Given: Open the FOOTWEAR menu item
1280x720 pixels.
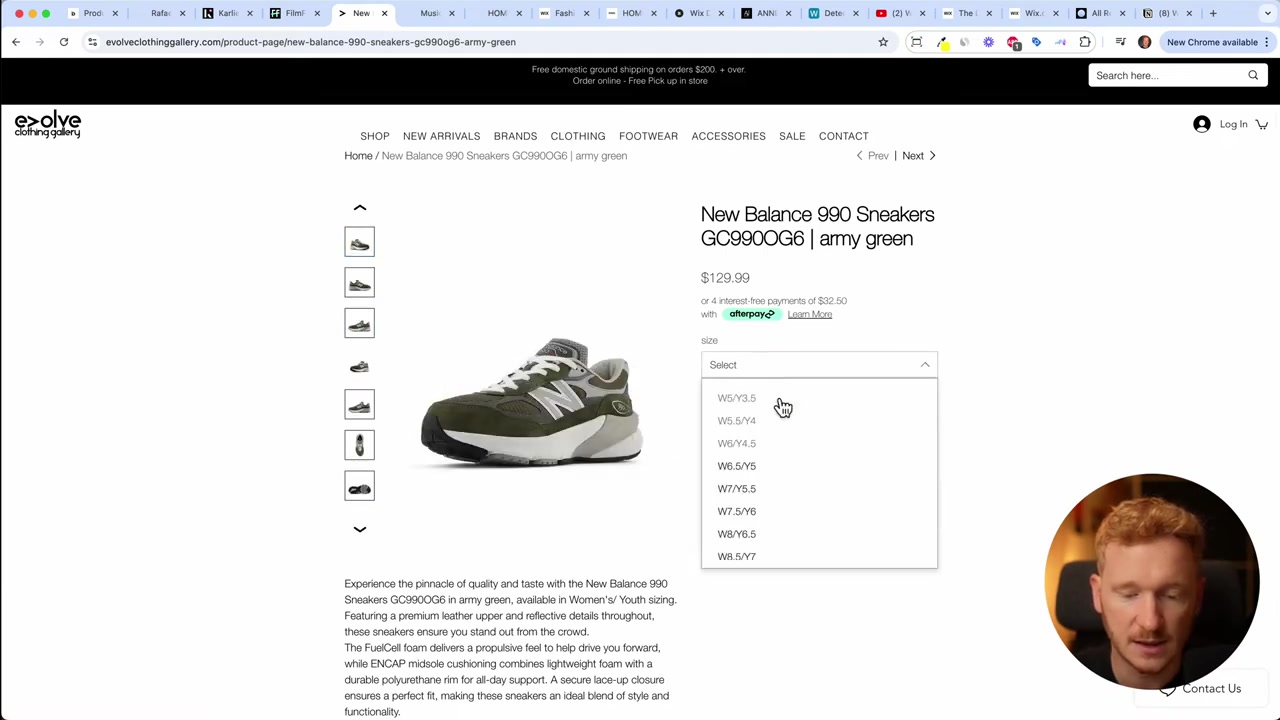Looking at the screenshot, I should click(x=648, y=136).
